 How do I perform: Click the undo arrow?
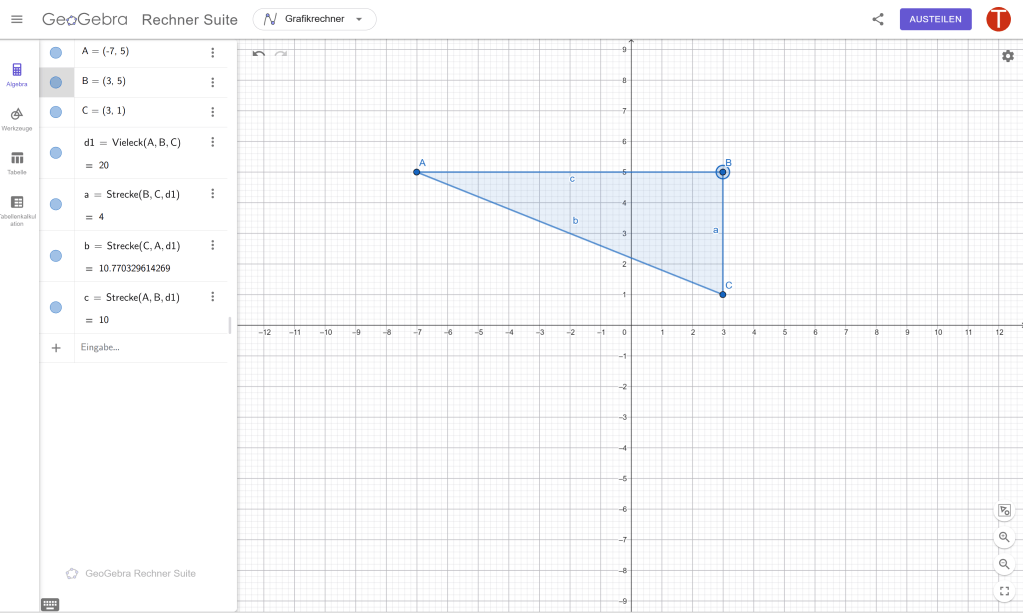259,53
